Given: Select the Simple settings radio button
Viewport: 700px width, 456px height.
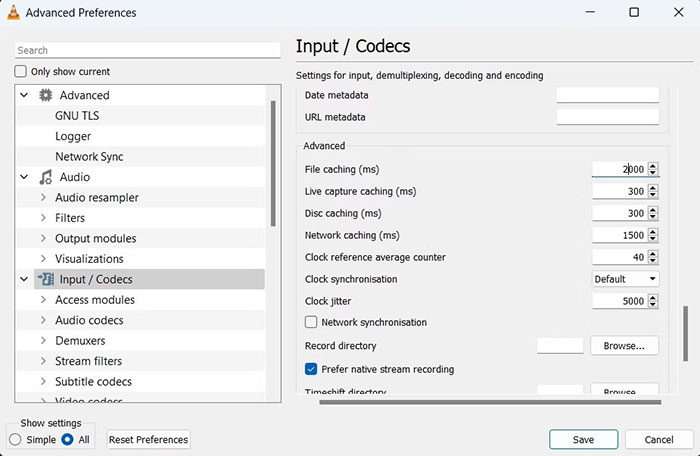Looking at the screenshot, I should click(x=15, y=439).
